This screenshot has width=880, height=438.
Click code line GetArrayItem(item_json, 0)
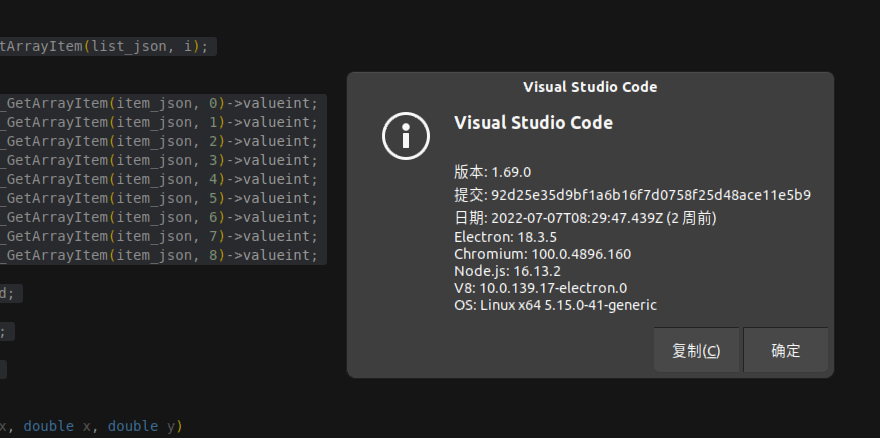pos(159,103)
